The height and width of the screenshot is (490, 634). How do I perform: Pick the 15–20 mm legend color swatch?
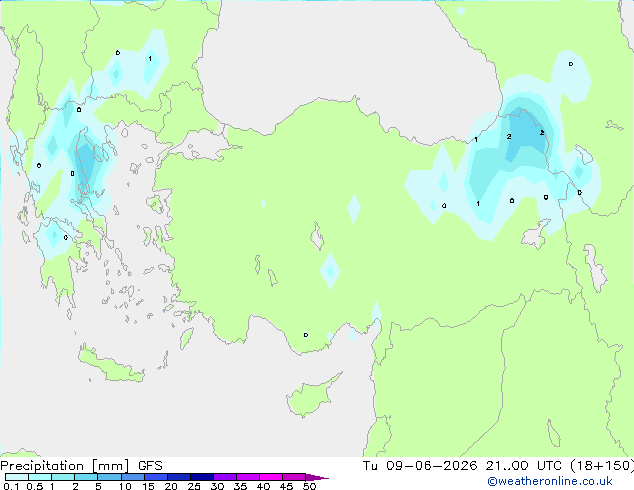point(155,477)
